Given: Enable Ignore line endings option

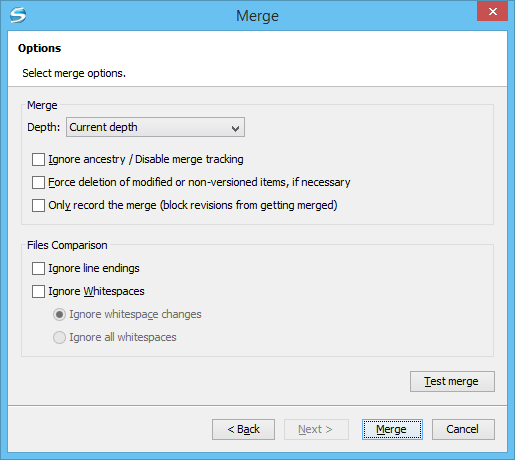Looking at the screenshot, I should click(x=38, y=268).
